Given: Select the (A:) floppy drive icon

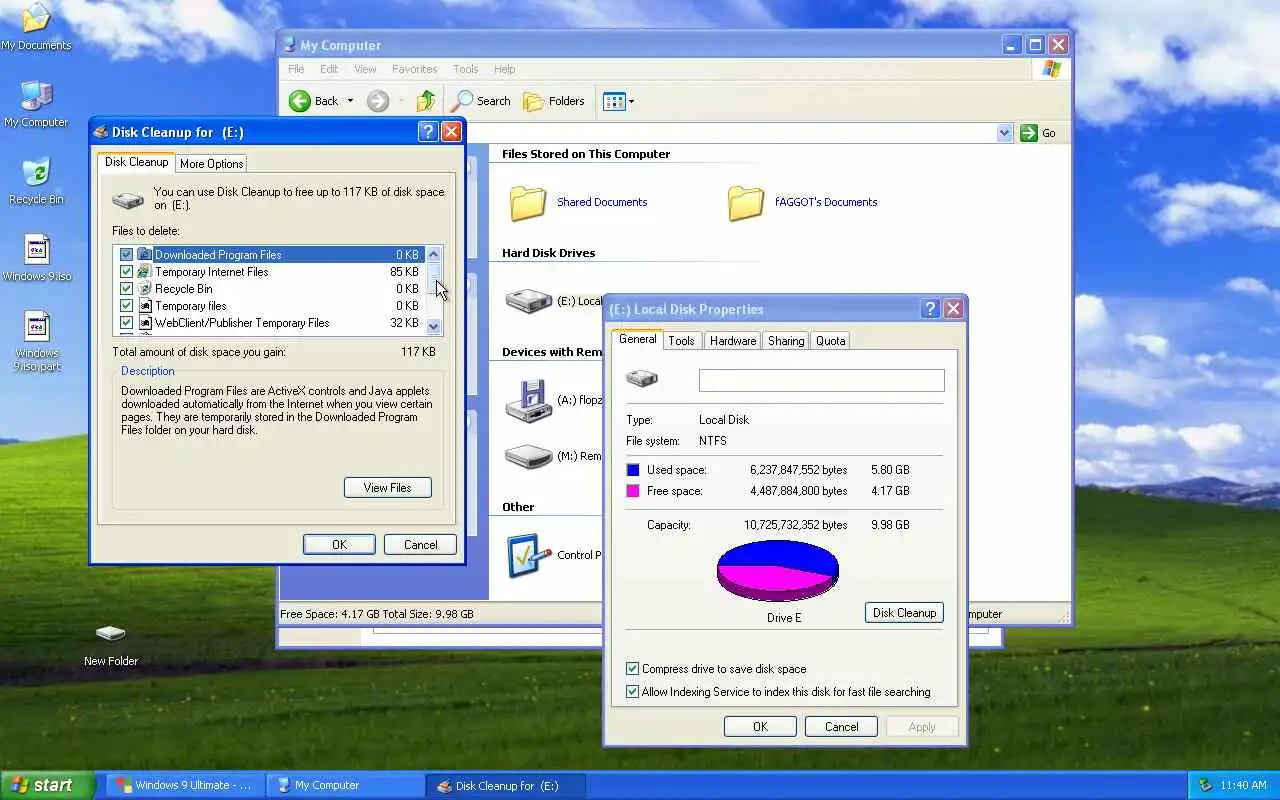Looking at the screenshot, I should (x=554, y=400).
